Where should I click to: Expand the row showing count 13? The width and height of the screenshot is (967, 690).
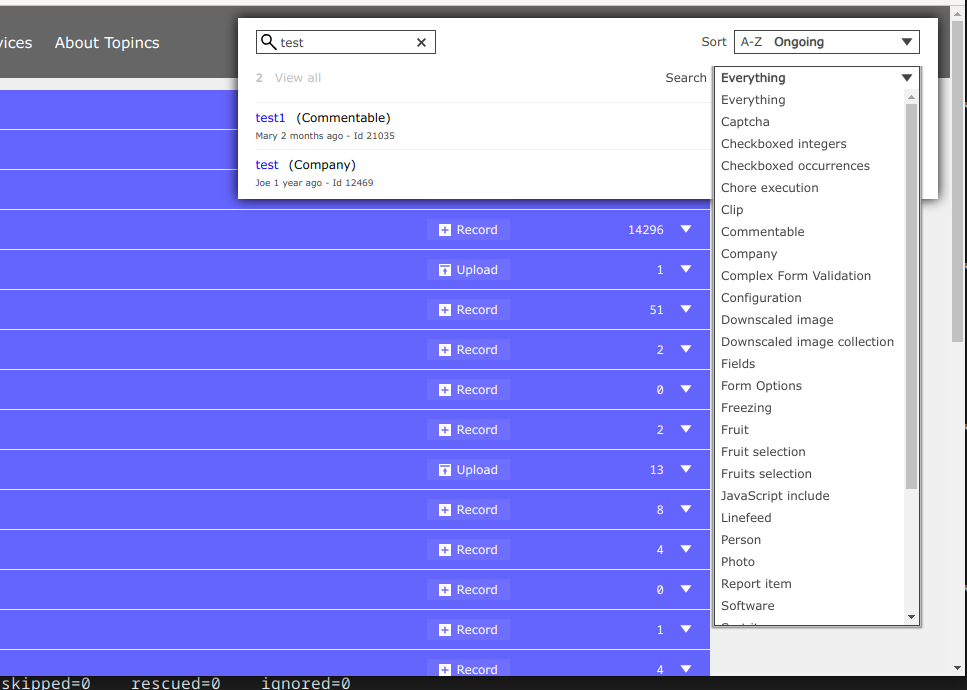686,470
